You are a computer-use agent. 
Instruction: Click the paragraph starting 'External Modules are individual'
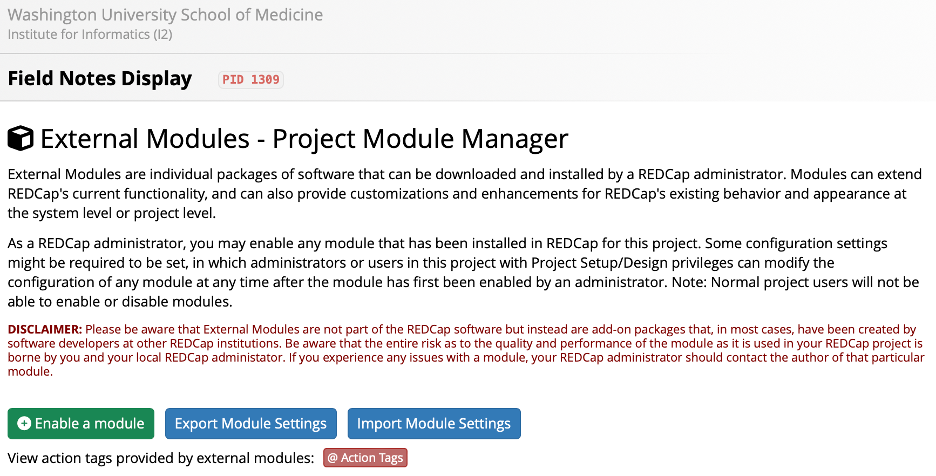pos(465,194)
